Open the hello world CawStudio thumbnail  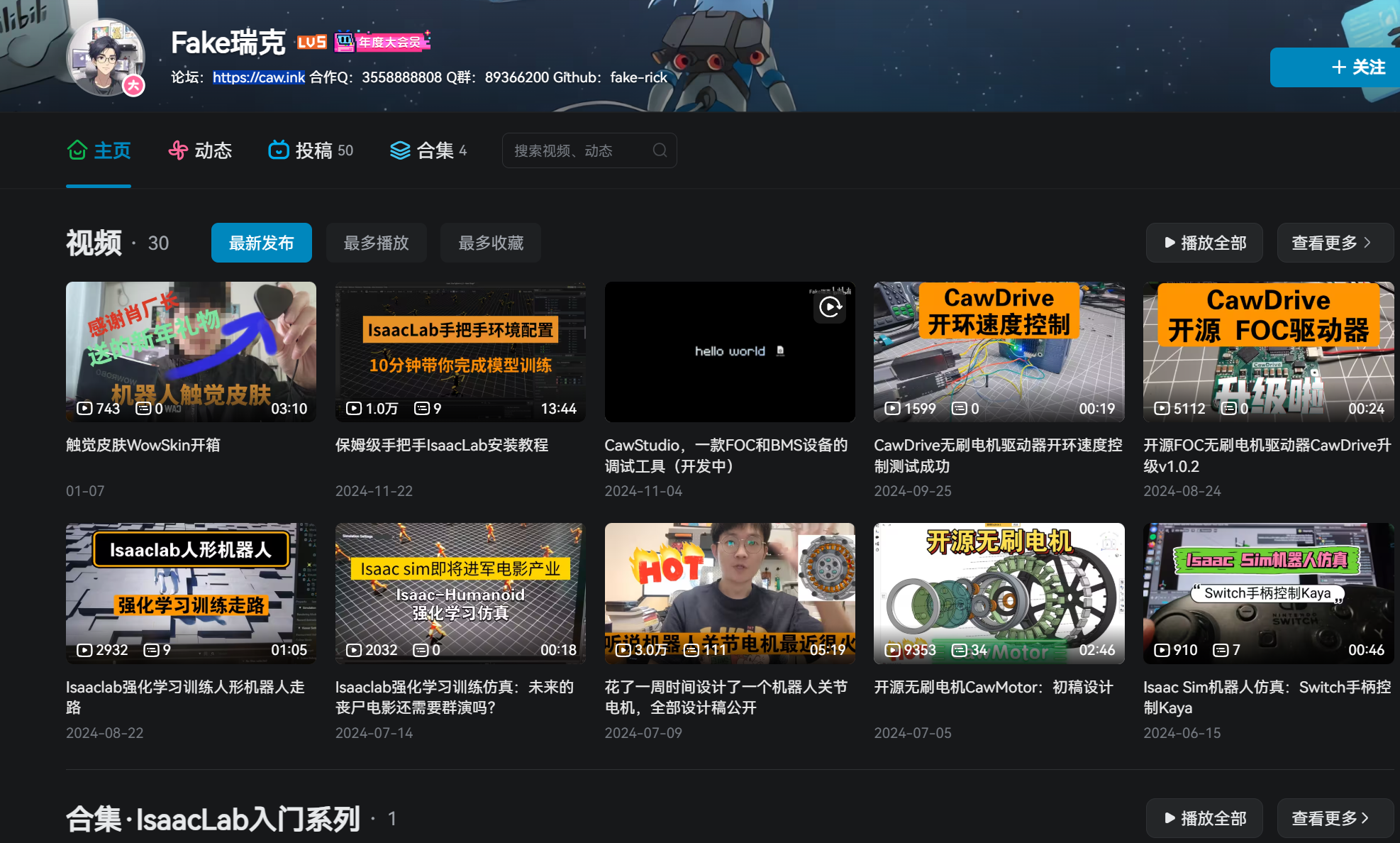pyautogui.click(x=730, y=352)
